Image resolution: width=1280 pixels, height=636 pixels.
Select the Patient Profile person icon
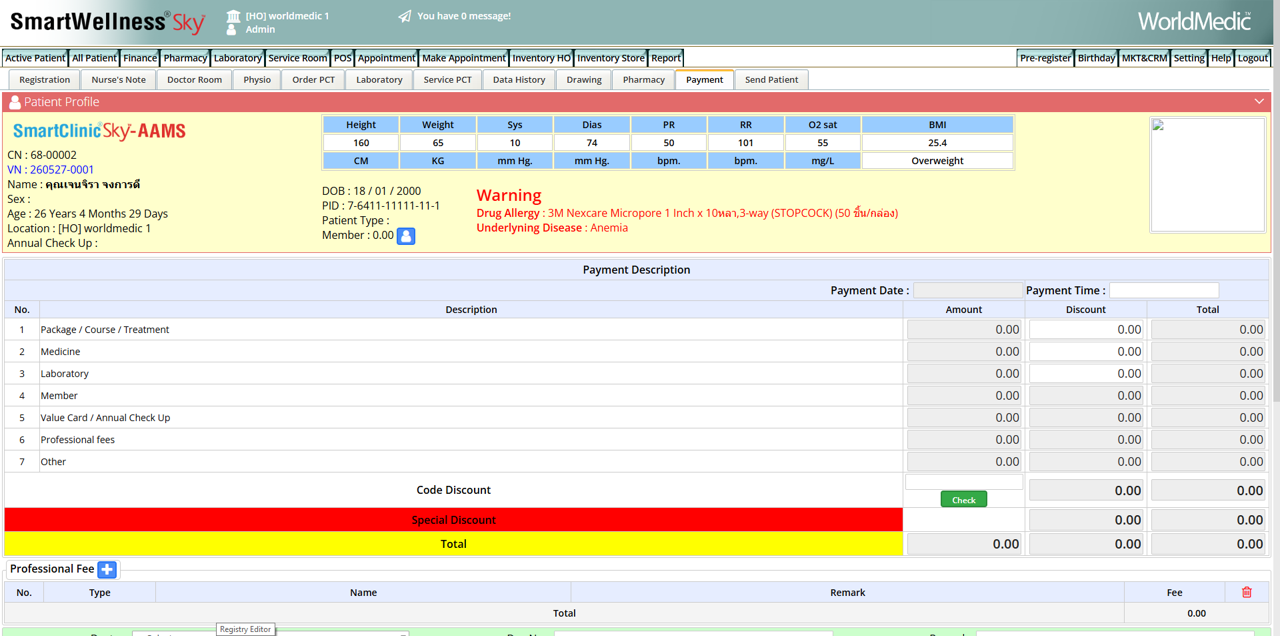coord(14,102)
